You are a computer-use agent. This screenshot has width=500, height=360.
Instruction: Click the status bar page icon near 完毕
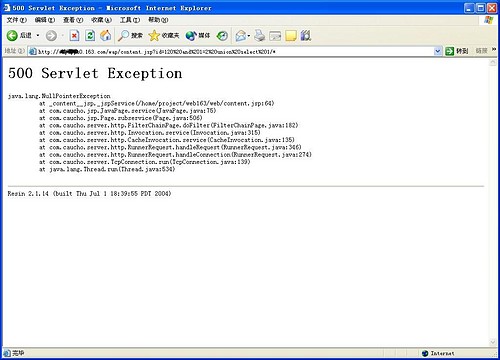click(x=7, y=353)
